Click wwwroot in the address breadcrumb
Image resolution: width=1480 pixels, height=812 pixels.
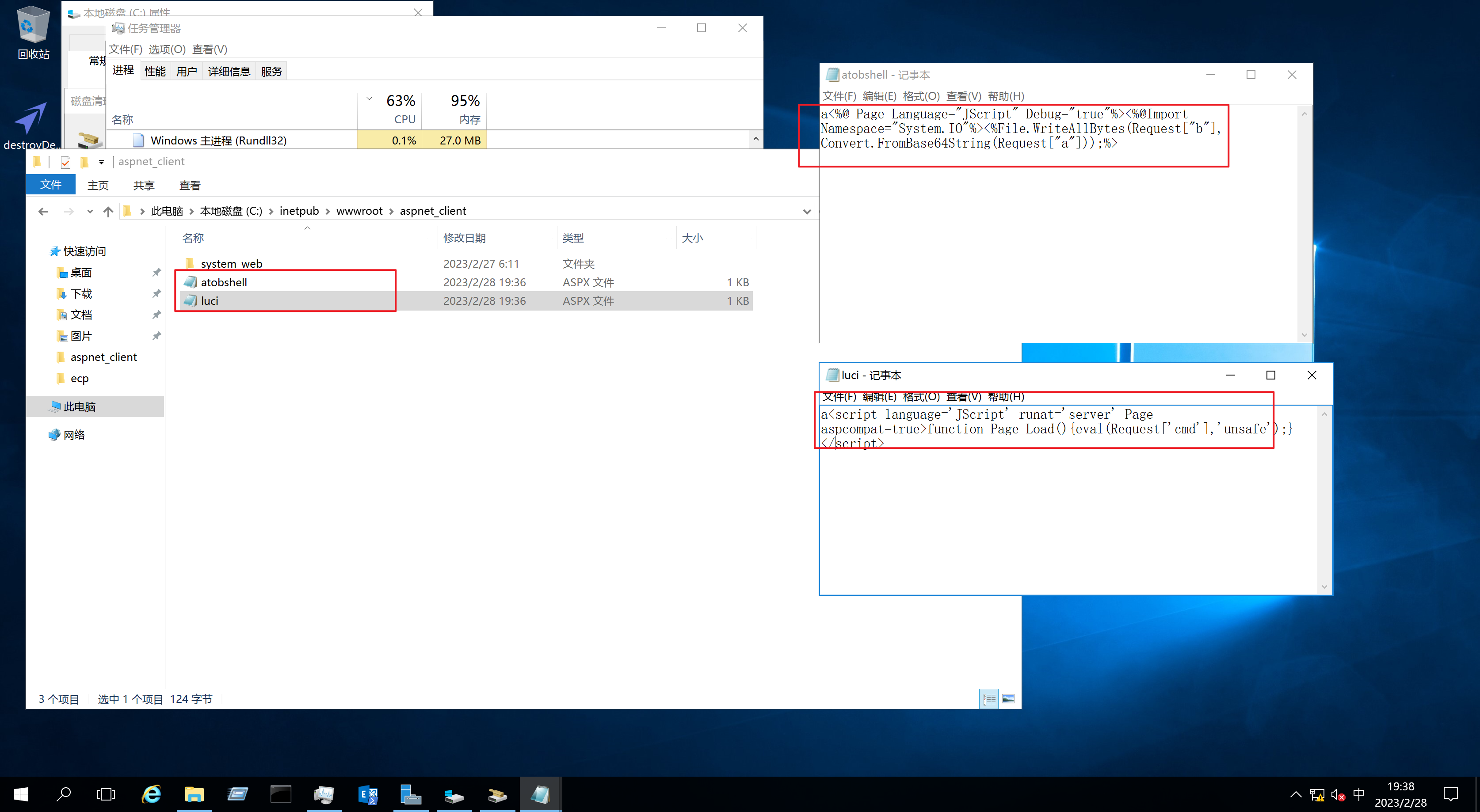click(x=359, y=211)
